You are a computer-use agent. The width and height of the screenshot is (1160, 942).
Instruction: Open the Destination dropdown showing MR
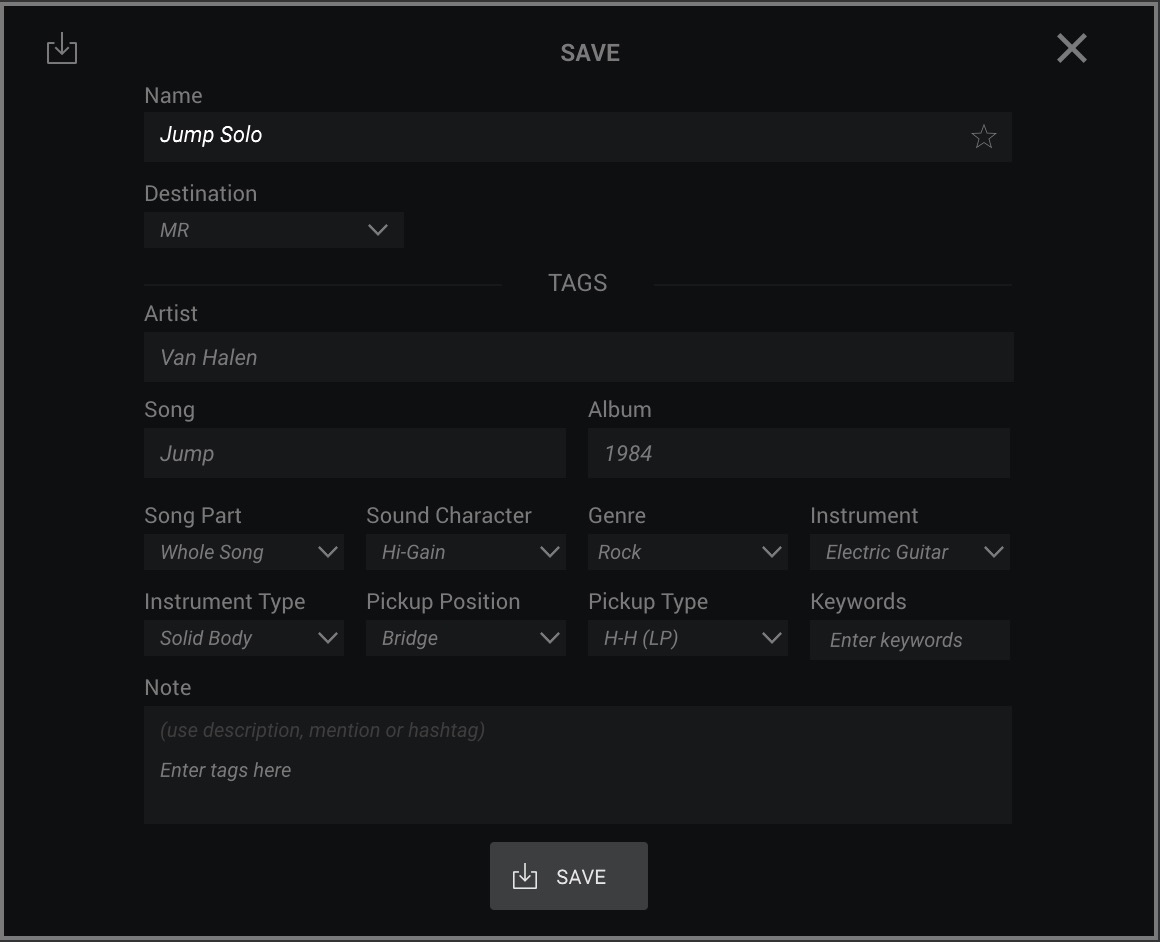(274, 230)
